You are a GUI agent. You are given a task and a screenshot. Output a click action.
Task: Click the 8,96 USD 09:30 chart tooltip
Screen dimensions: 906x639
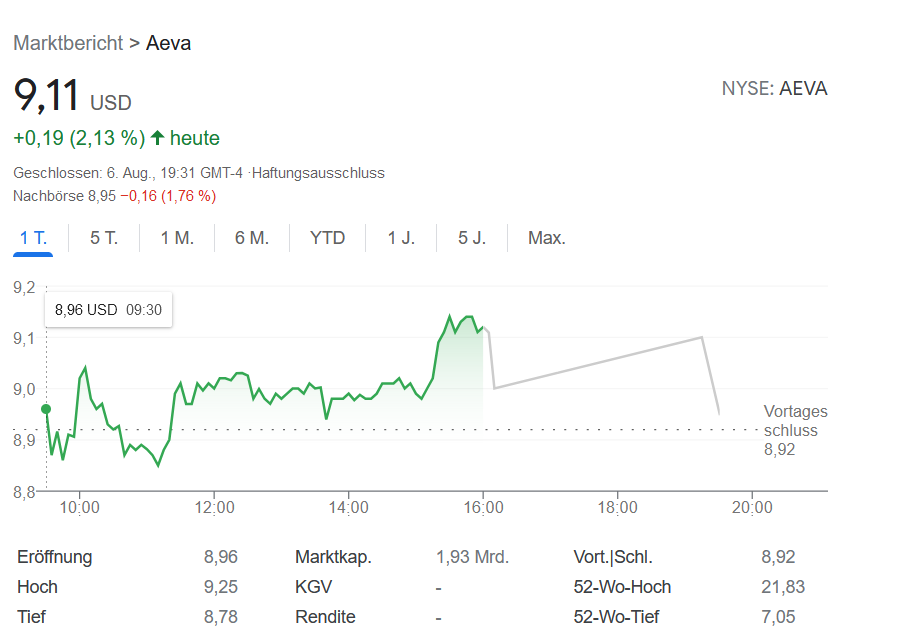click(x=108, y=310)
